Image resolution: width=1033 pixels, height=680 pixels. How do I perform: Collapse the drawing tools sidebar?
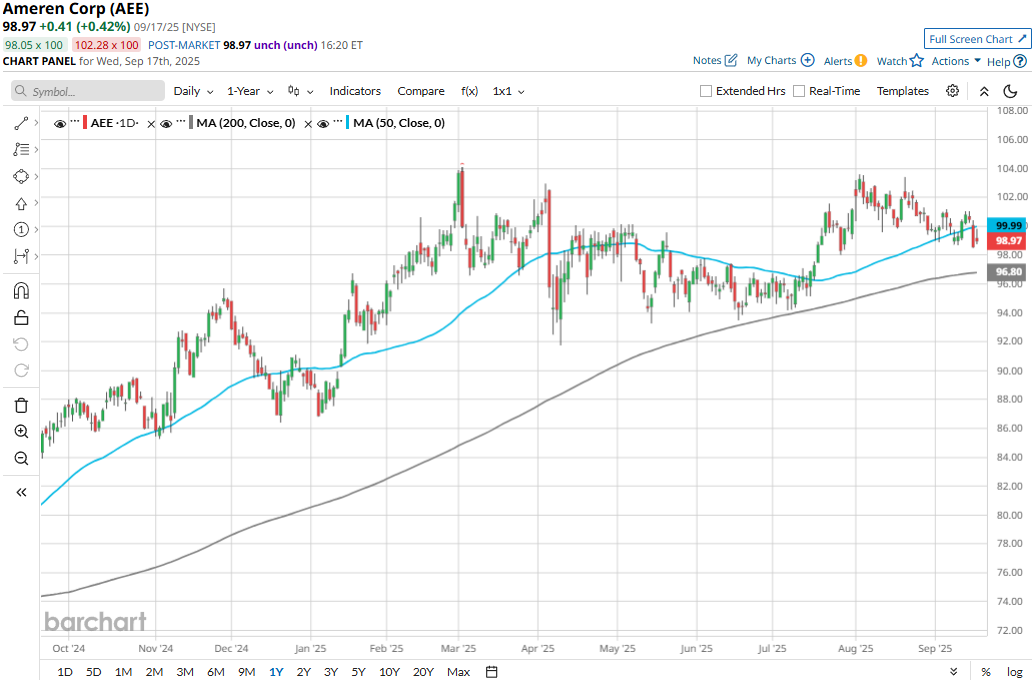(21, 492)
